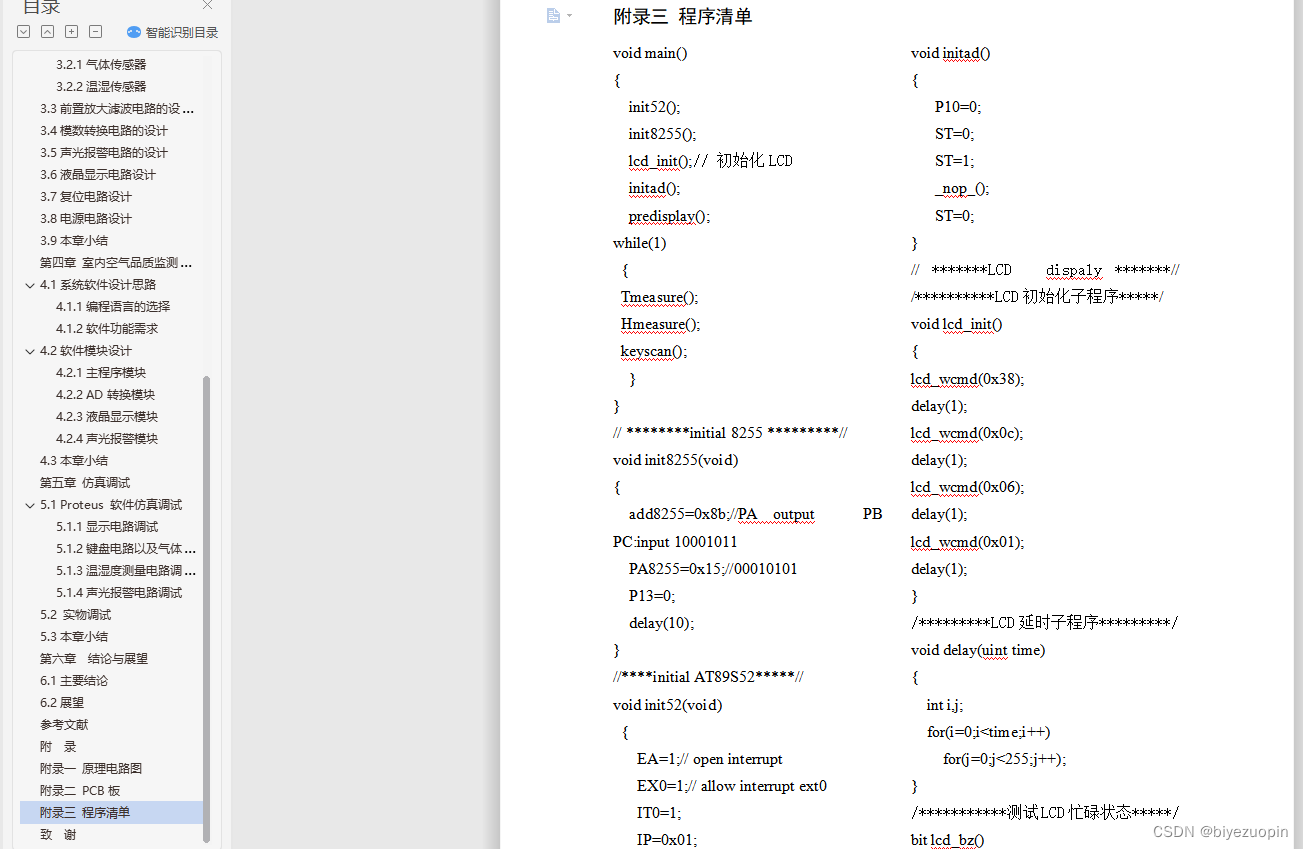Go to 5.1.1 显示电路调试
This screenshot has width=1303, height=849.
107,527
